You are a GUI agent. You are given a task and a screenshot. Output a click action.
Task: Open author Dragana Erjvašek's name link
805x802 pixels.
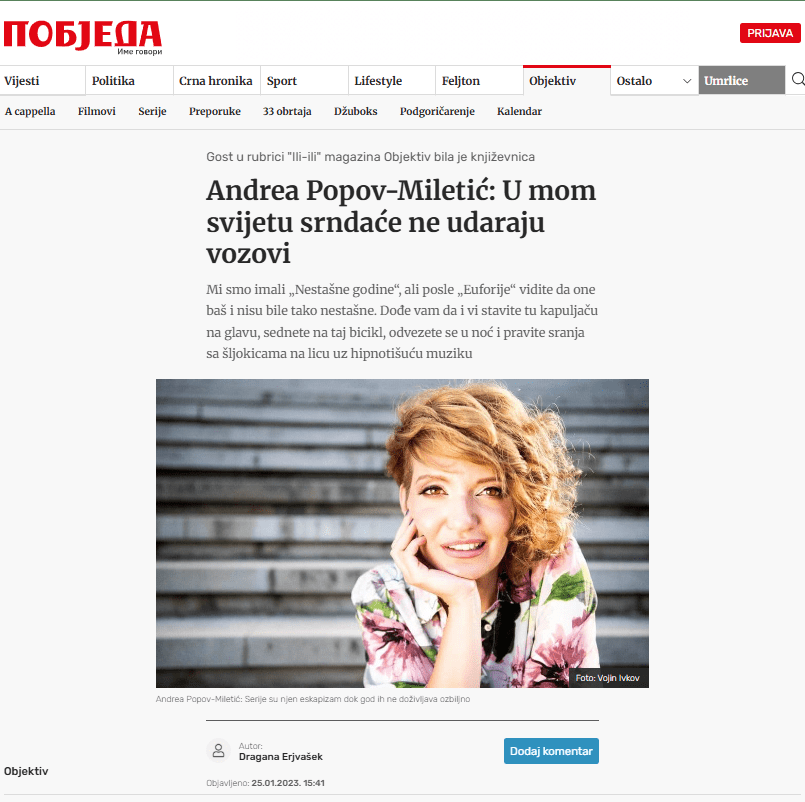tap(281, 756)
